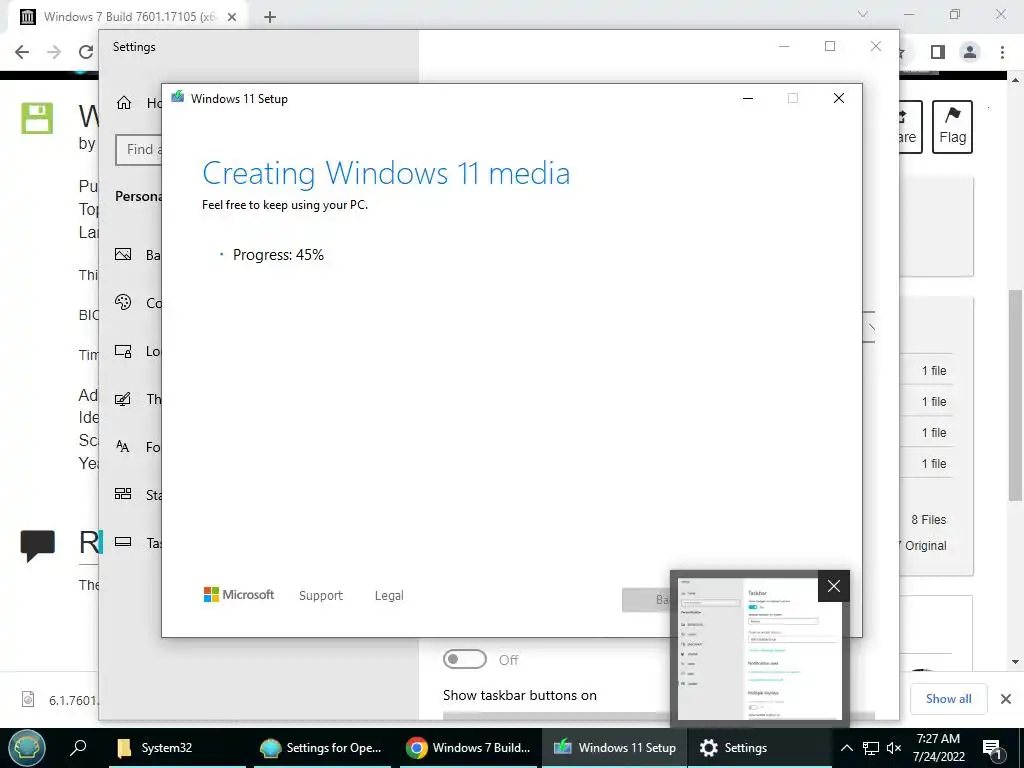The height and width of the screenshot is (768, 1024).
Task: Close the Windows 7 Build Chrome tab
Action: click(232, 17)
